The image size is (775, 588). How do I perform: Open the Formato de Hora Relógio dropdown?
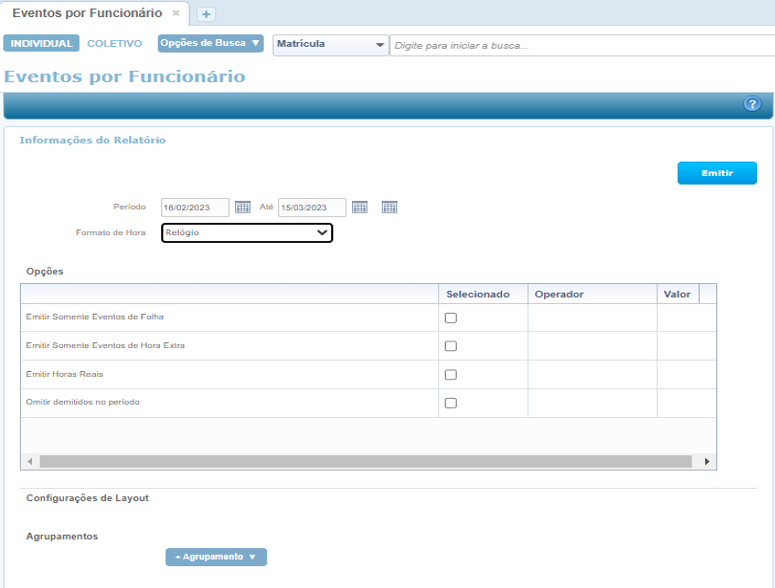click(246, 232)
